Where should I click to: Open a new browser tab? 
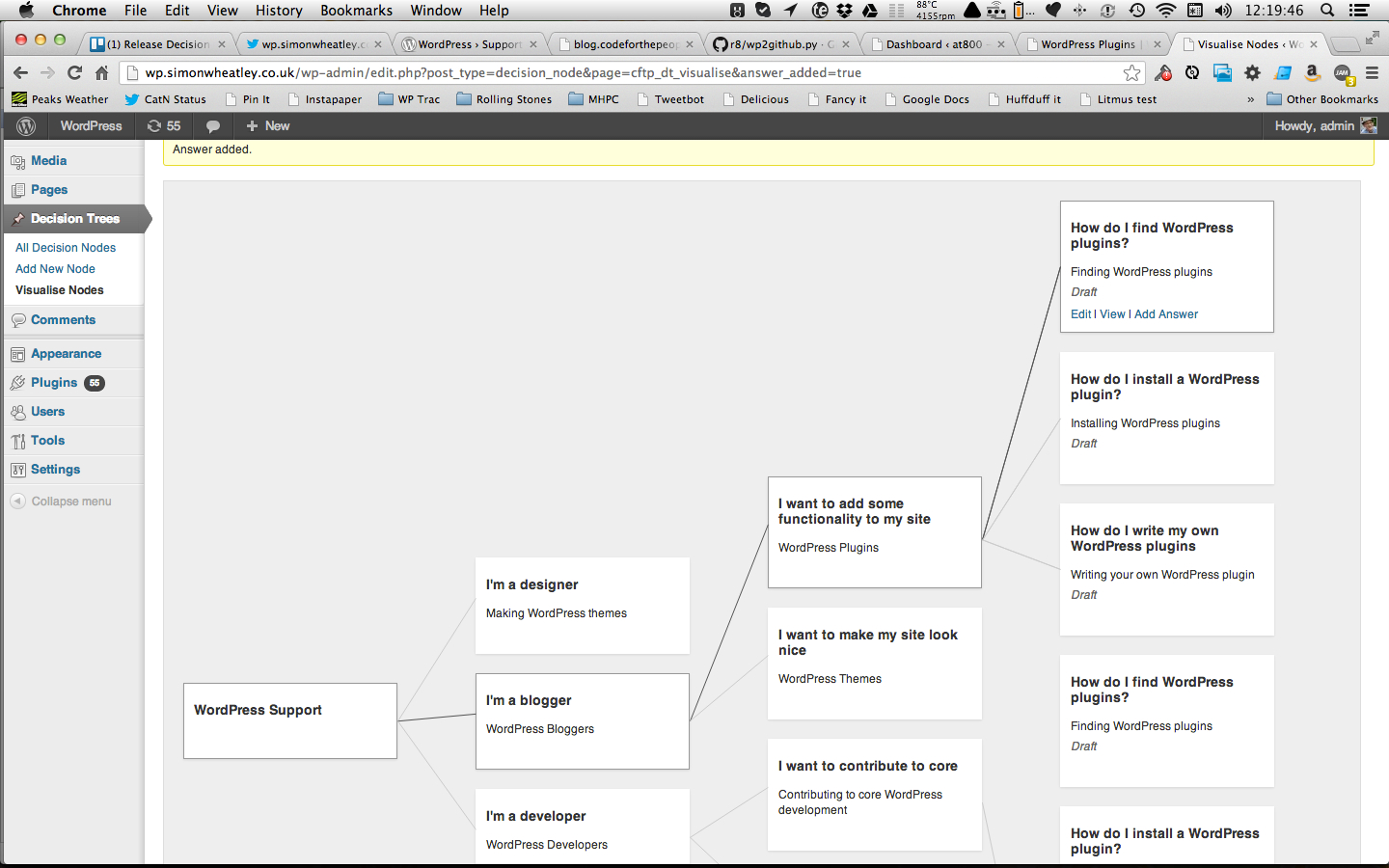pos(1344,44)
